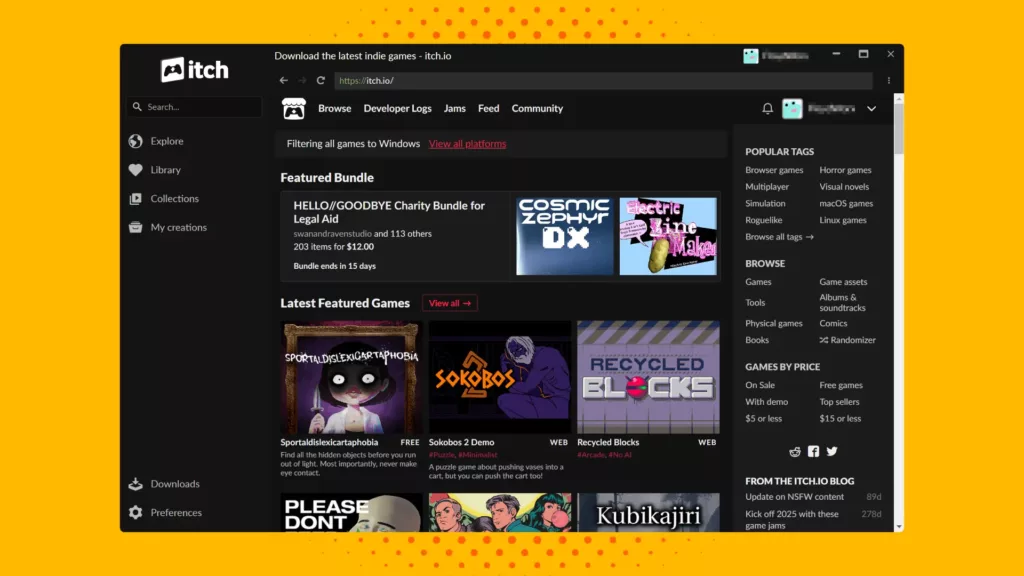
Task: Open the Randomizer shuffle icon
Action: pos(824,340)
